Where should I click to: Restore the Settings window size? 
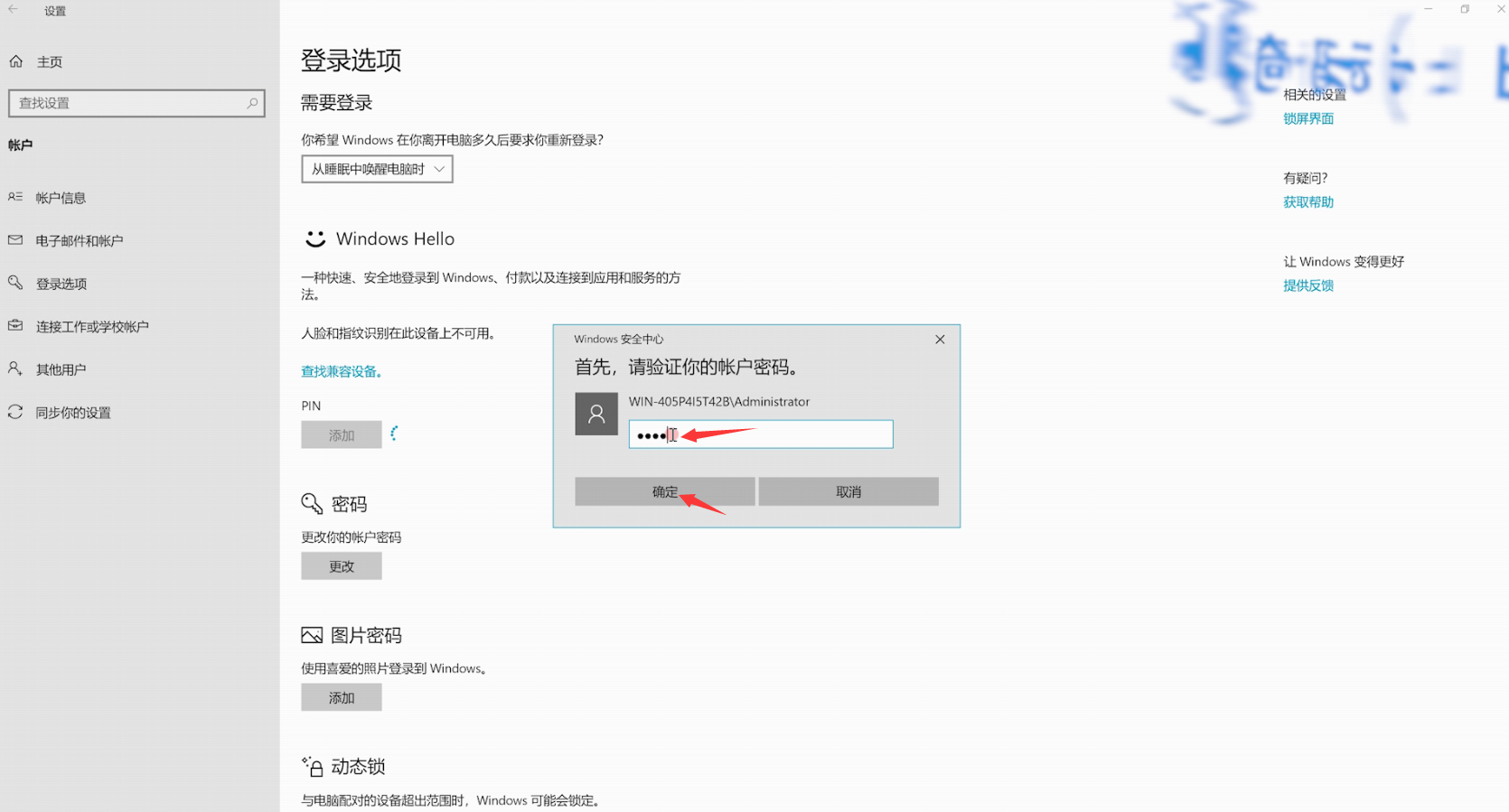click(1465, 9)
